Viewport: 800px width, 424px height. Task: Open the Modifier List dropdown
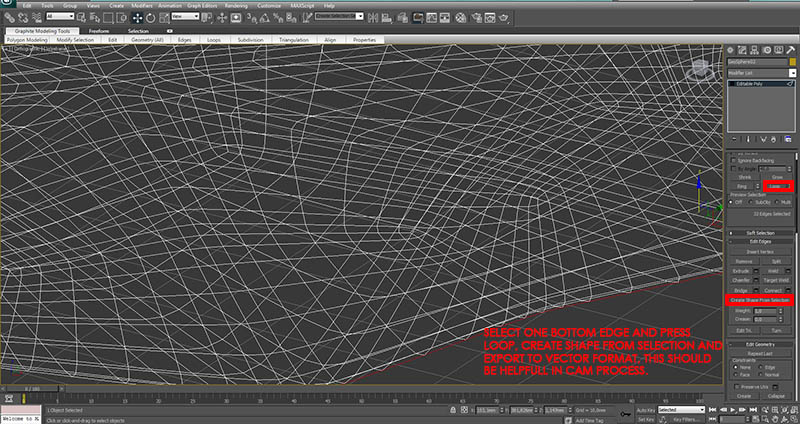point(761,73)
